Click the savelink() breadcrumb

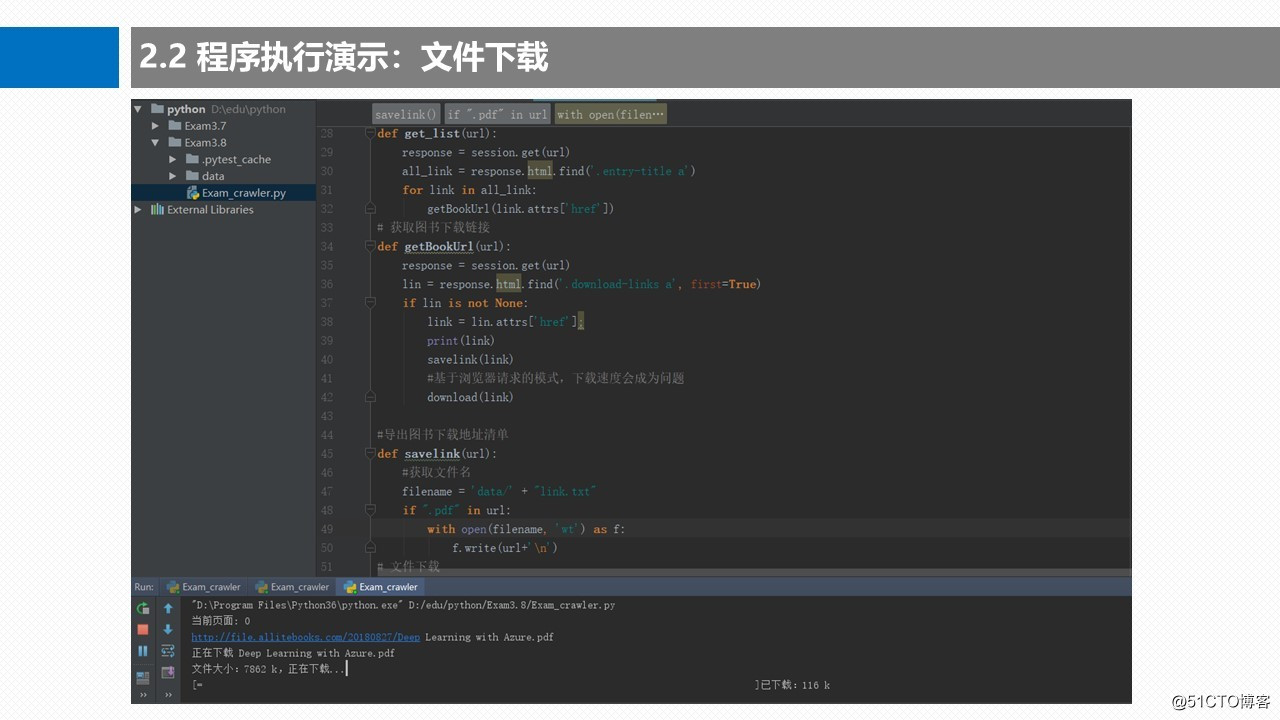click(406, 114)
